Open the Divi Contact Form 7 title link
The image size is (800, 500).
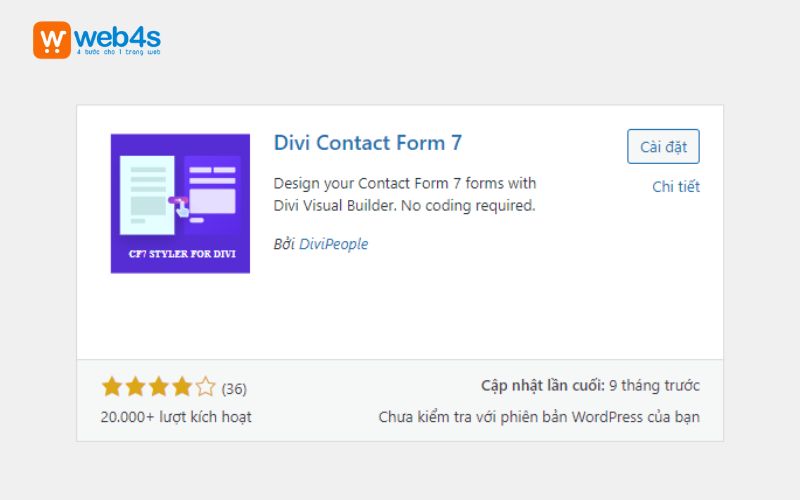click(x=368, y=143)
